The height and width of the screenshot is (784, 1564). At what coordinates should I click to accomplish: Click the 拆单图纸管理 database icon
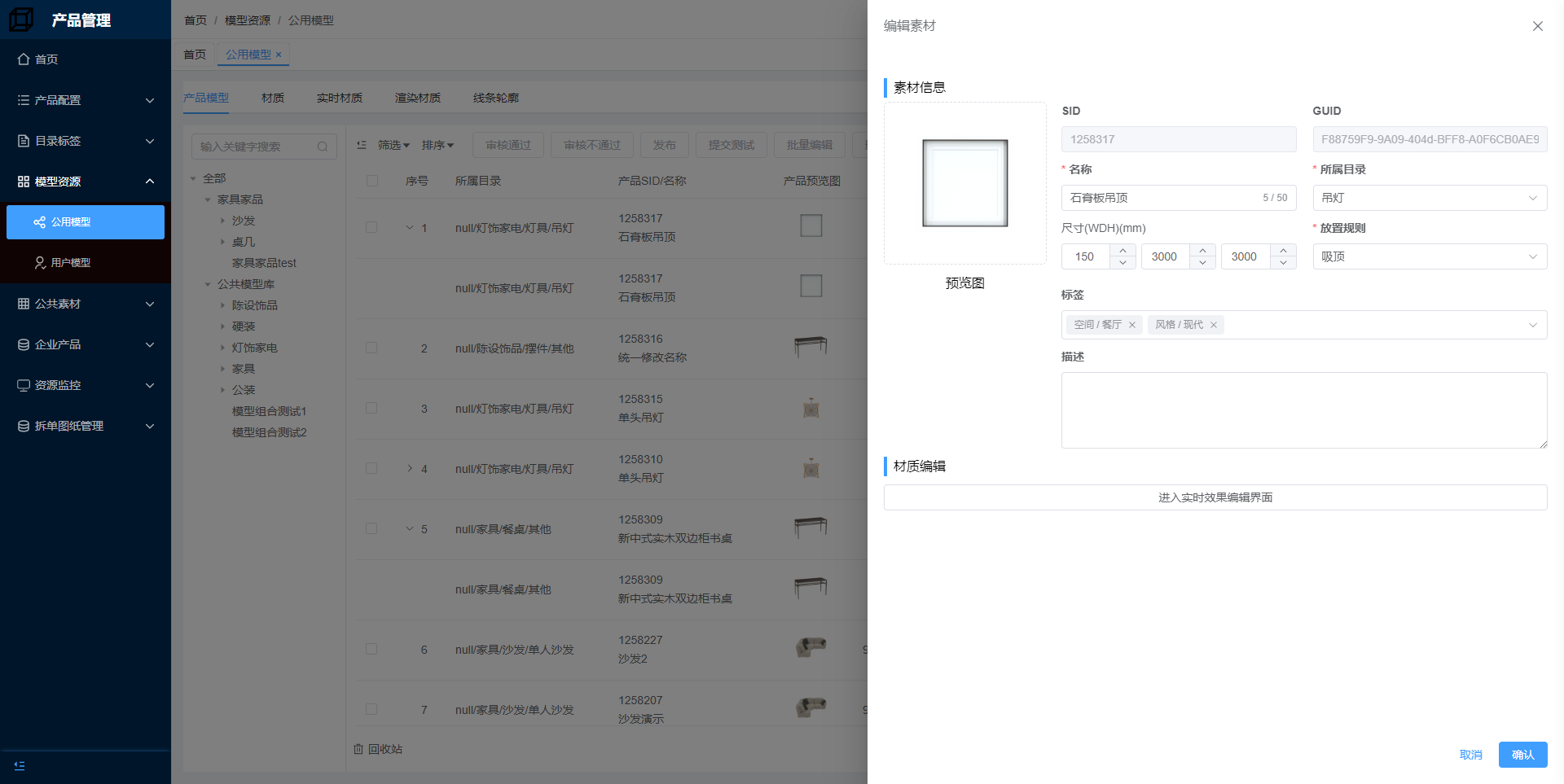pyautogui.click(x=24, y=426)
